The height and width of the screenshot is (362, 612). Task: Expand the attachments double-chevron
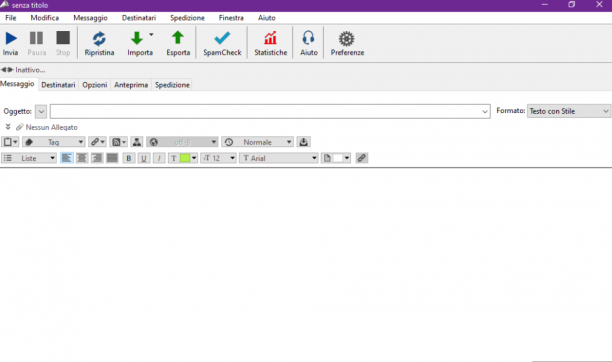tap(8, 127)
